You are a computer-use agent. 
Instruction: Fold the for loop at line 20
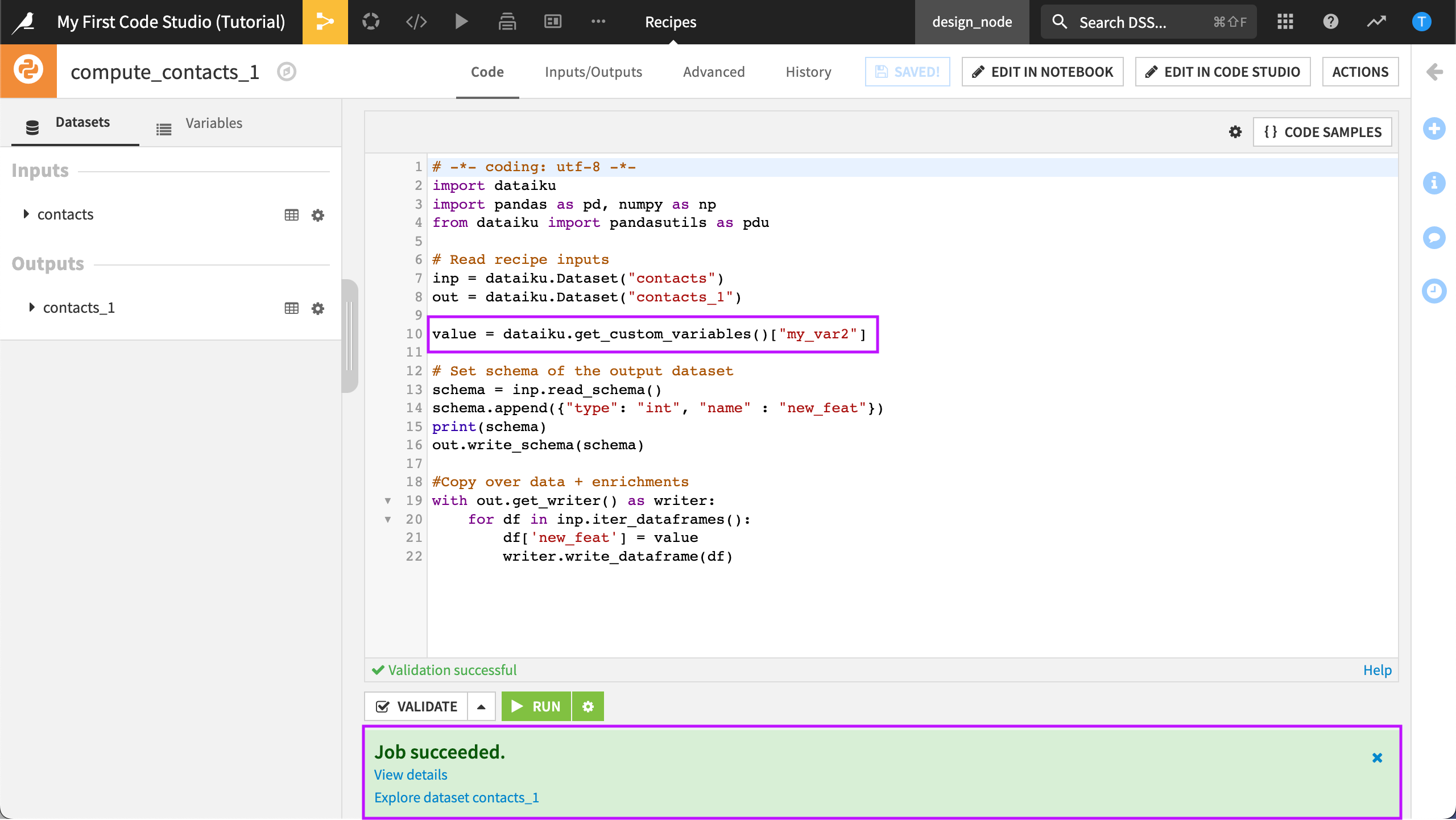tap(388, 520)
